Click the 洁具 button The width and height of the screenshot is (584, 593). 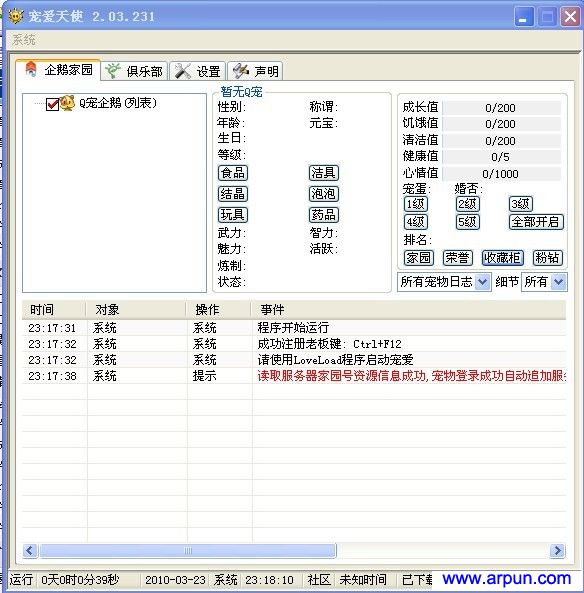pyautogui.click(x=323, y=173)
